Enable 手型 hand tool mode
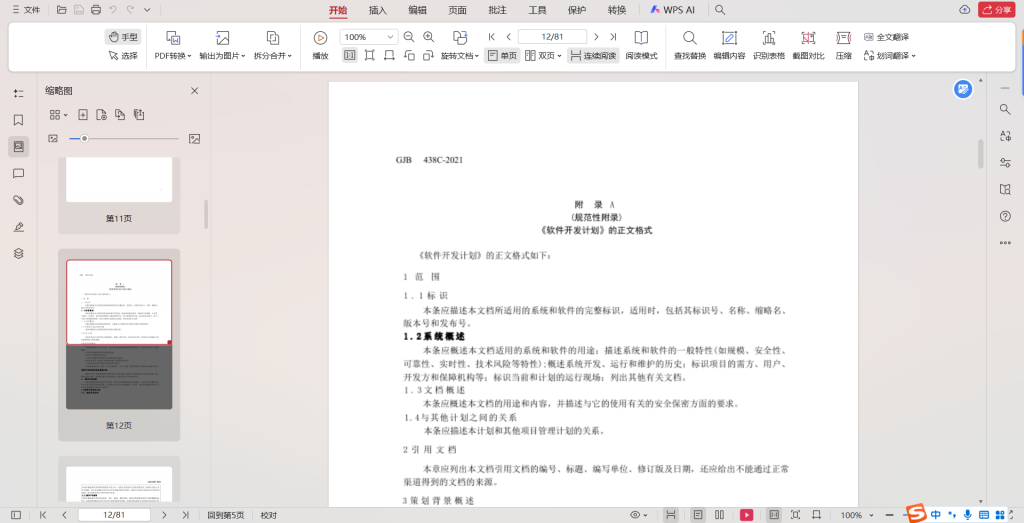The height and width of the screenshot is (523, 1024). coord(123,36)
